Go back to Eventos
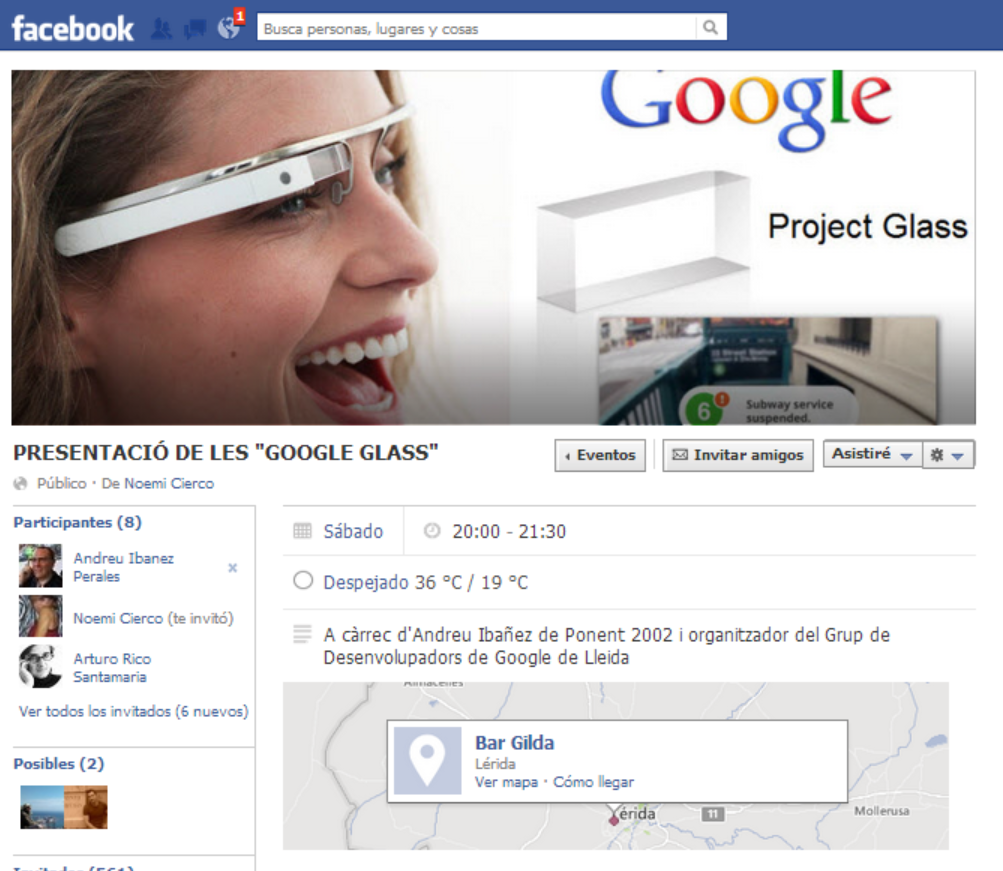The height and width of the screenshot is (871, 1003). 600,455
